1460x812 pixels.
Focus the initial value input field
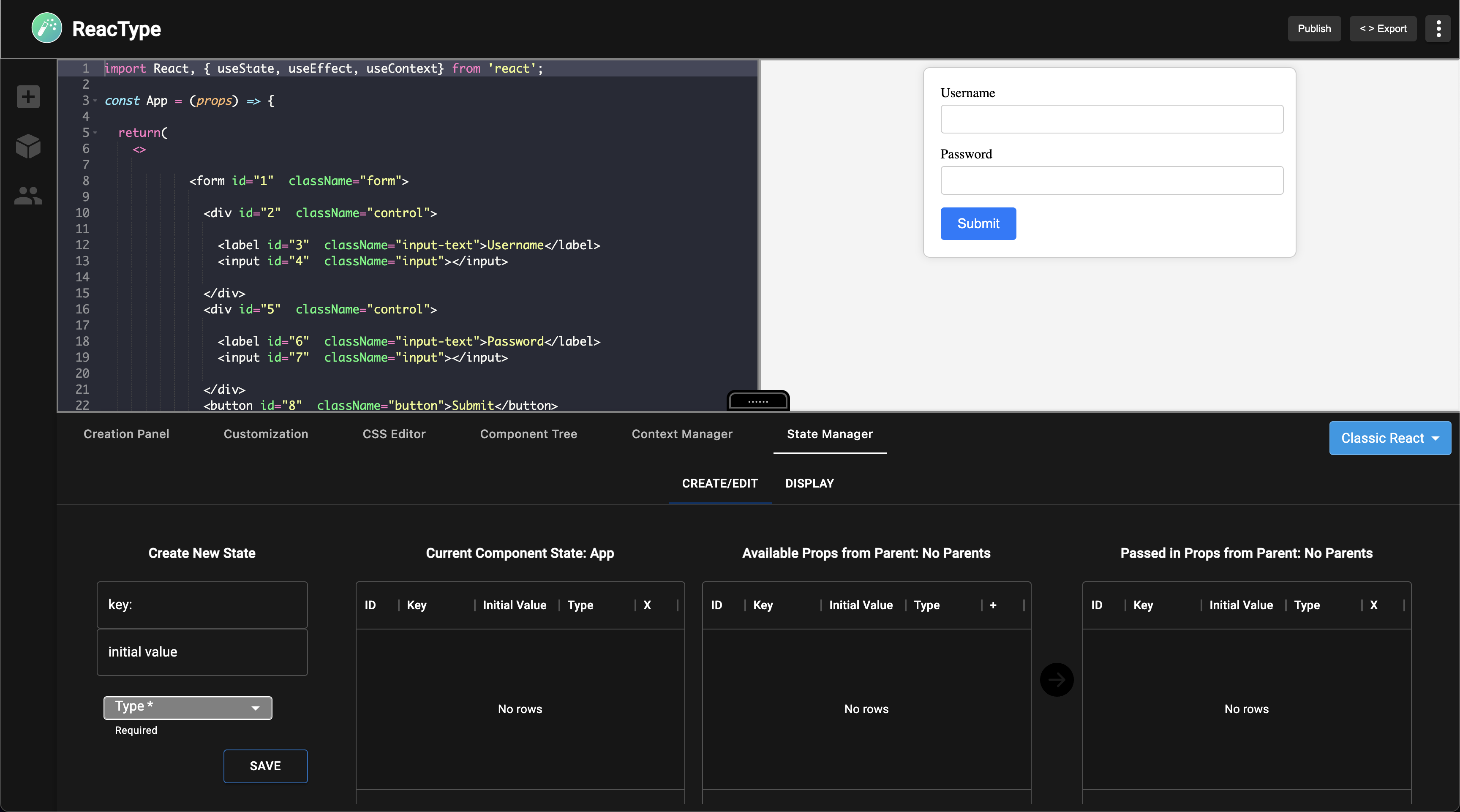(202, 652)
